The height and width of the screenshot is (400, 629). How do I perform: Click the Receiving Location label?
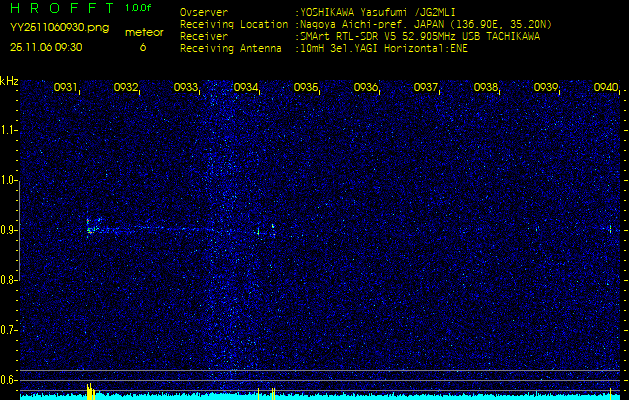pos(234,25)
